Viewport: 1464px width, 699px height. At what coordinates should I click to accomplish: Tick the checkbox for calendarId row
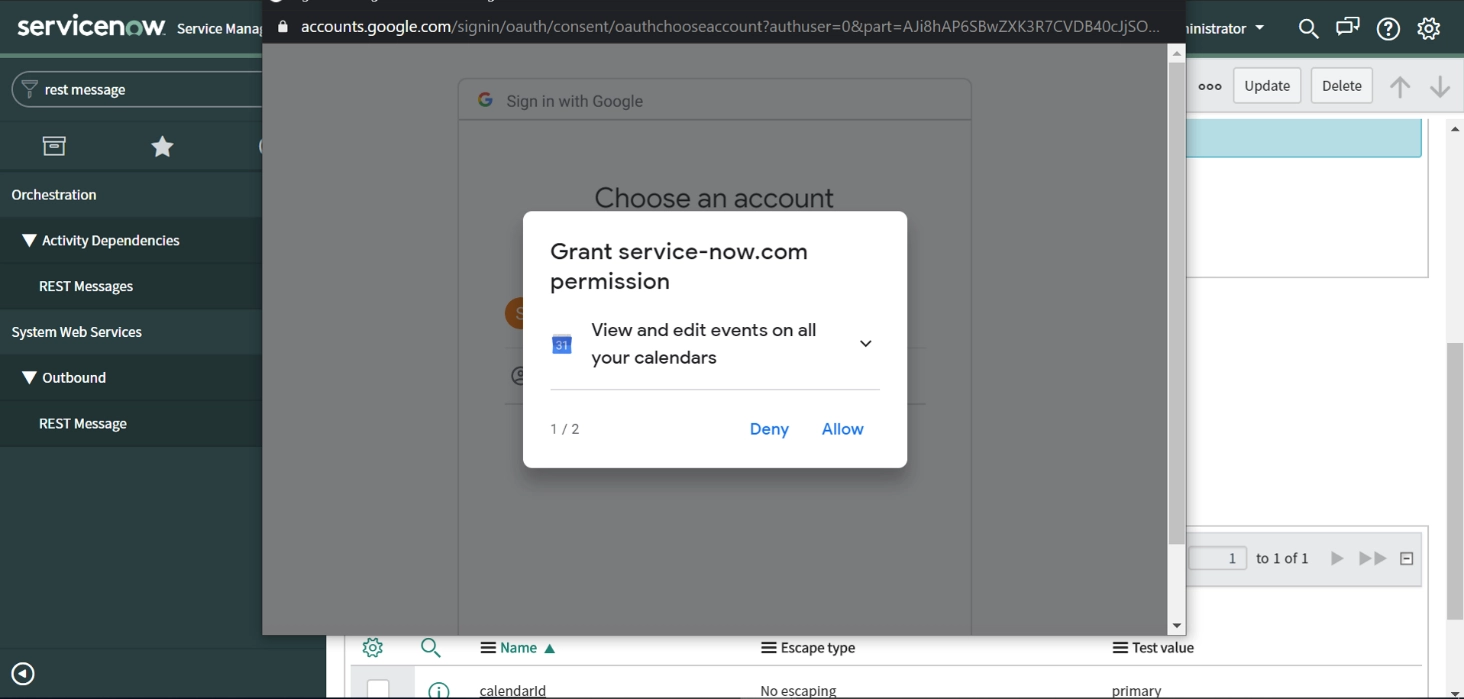pos(378,689)
